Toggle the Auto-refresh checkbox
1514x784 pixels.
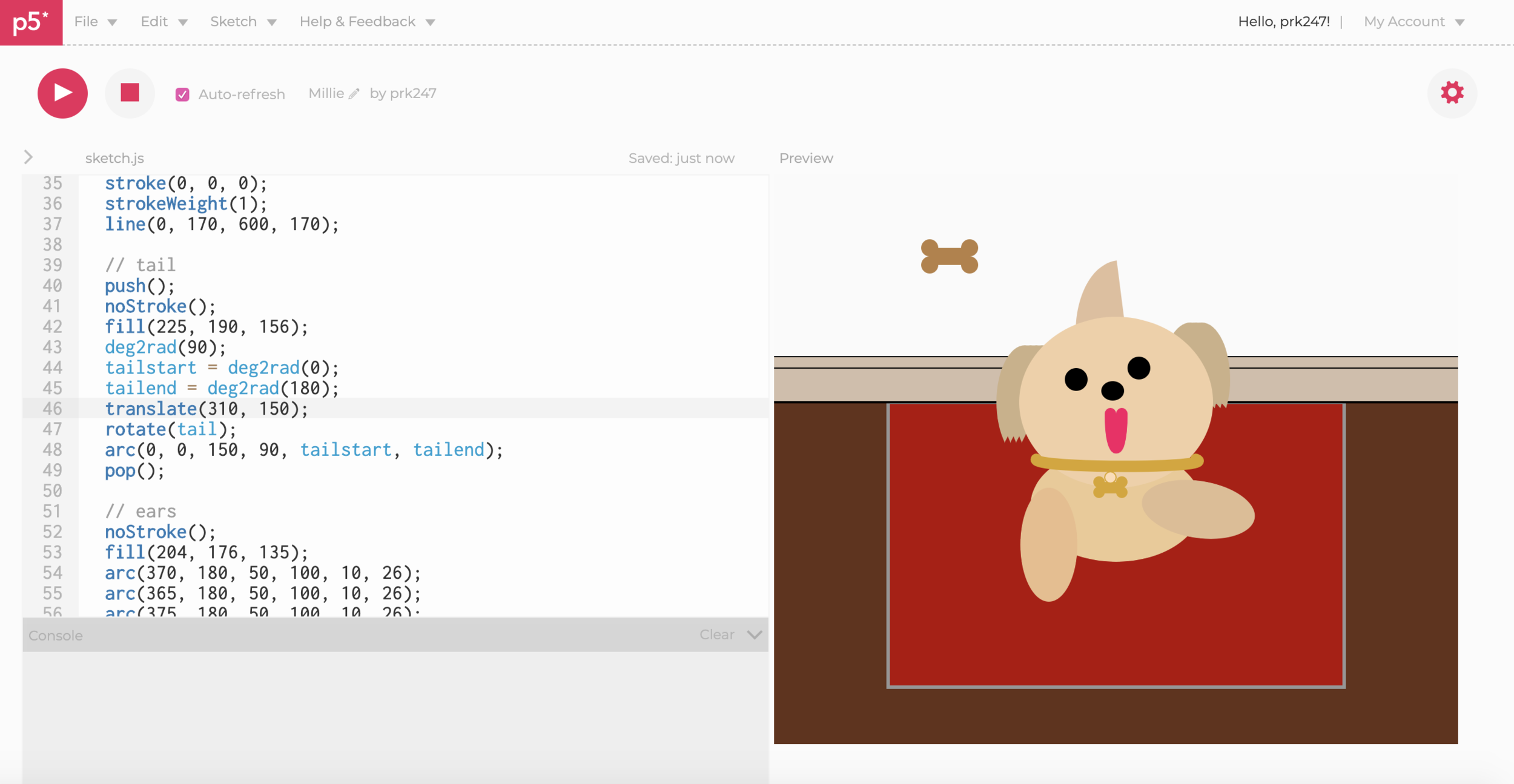tap(182, 94)
